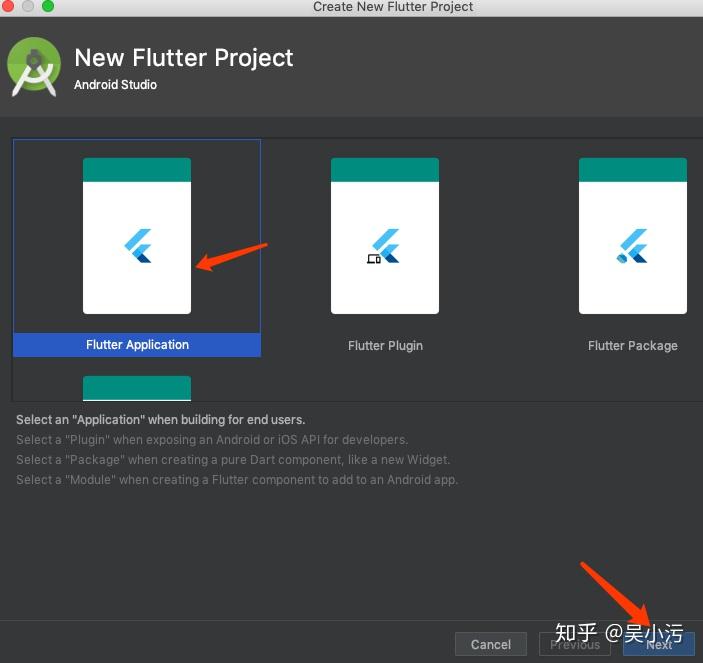Click the Next button
The height and width of the screenshot is (663, 703).
coord(659,644)
